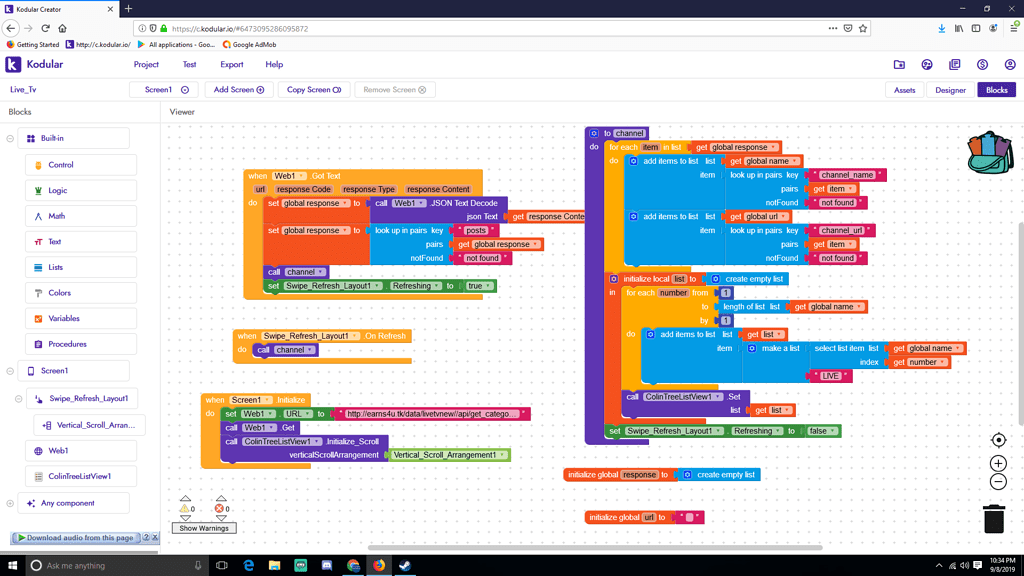Collapse the Built-in blocks tree
Viewport: 1024px width, 576px height.
[x=10, y=139]
